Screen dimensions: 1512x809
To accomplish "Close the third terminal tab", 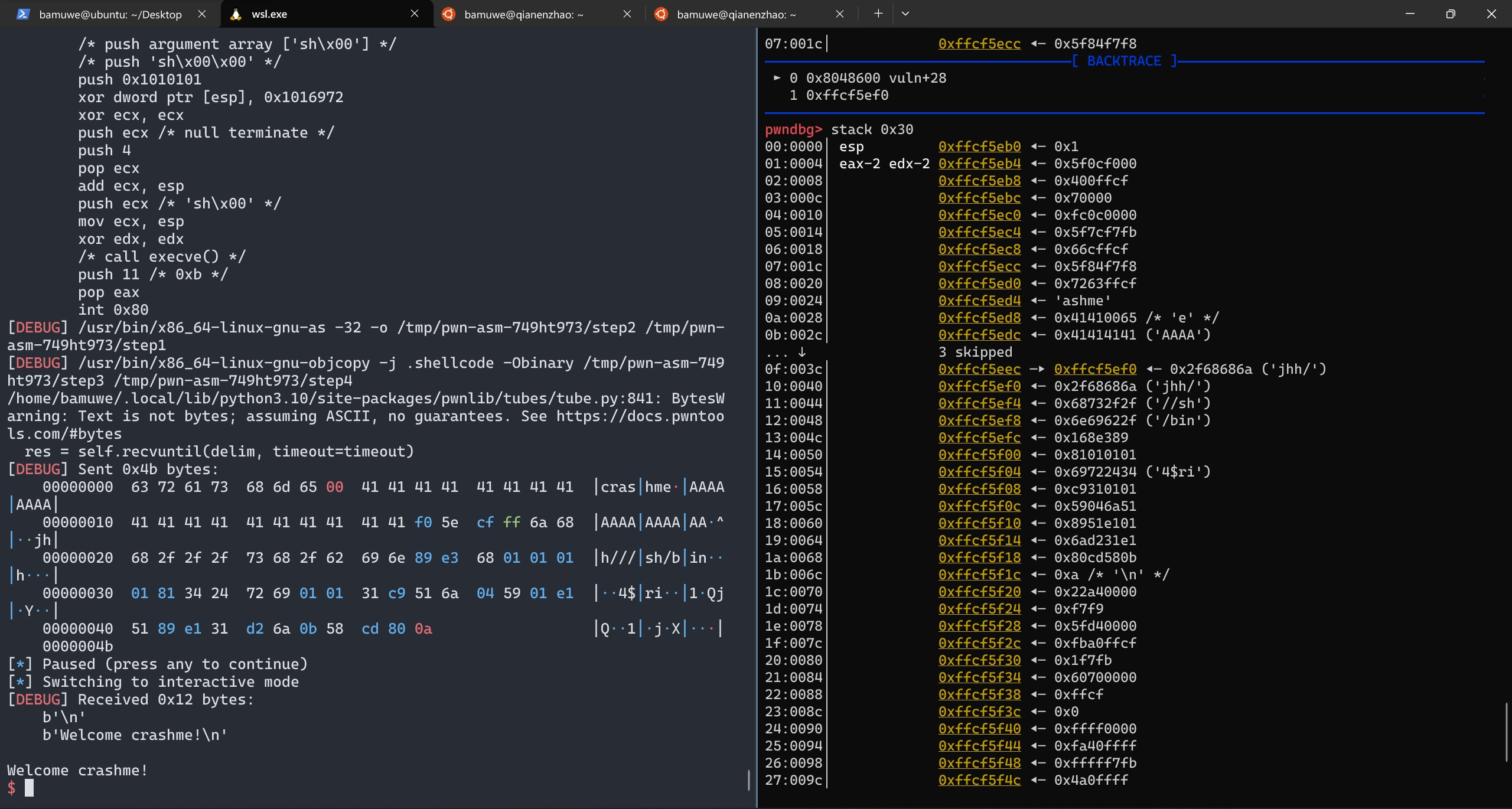I will click(x=627, y=14).
